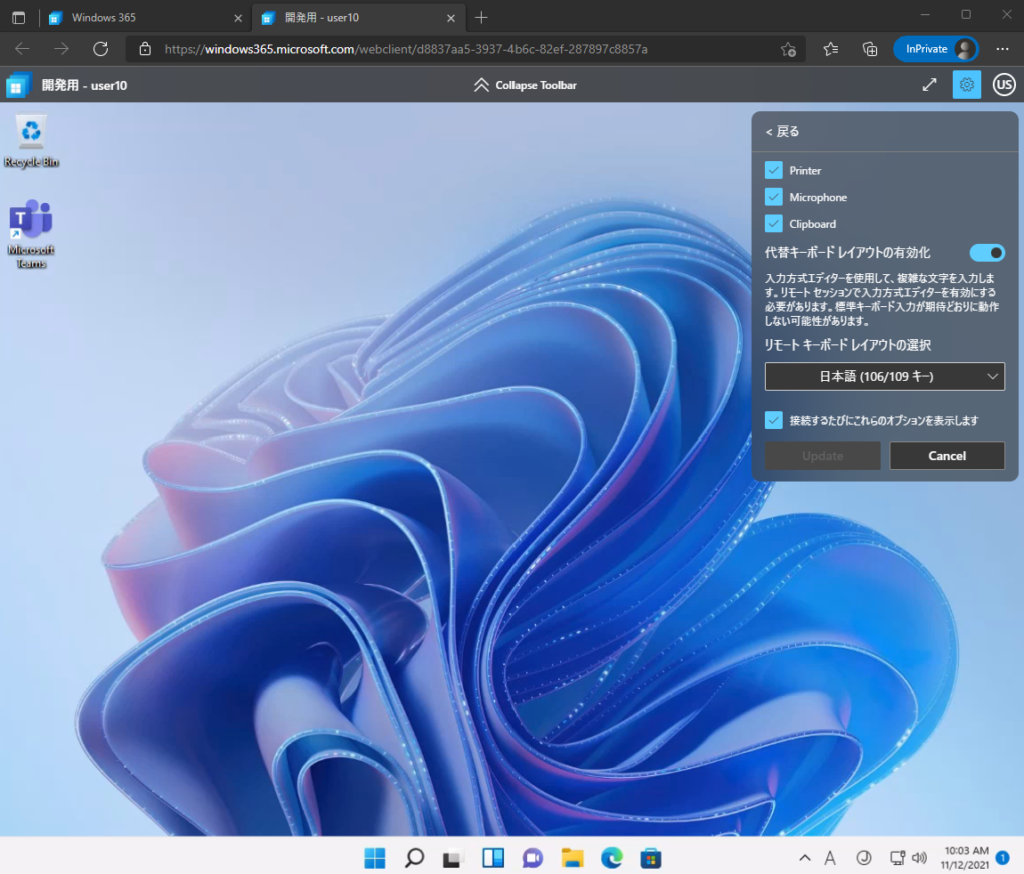Image resolution: width=1024 pixels, height=874 pixels.
Task: Click the browser Back arrow
Action: click(22, 49)
